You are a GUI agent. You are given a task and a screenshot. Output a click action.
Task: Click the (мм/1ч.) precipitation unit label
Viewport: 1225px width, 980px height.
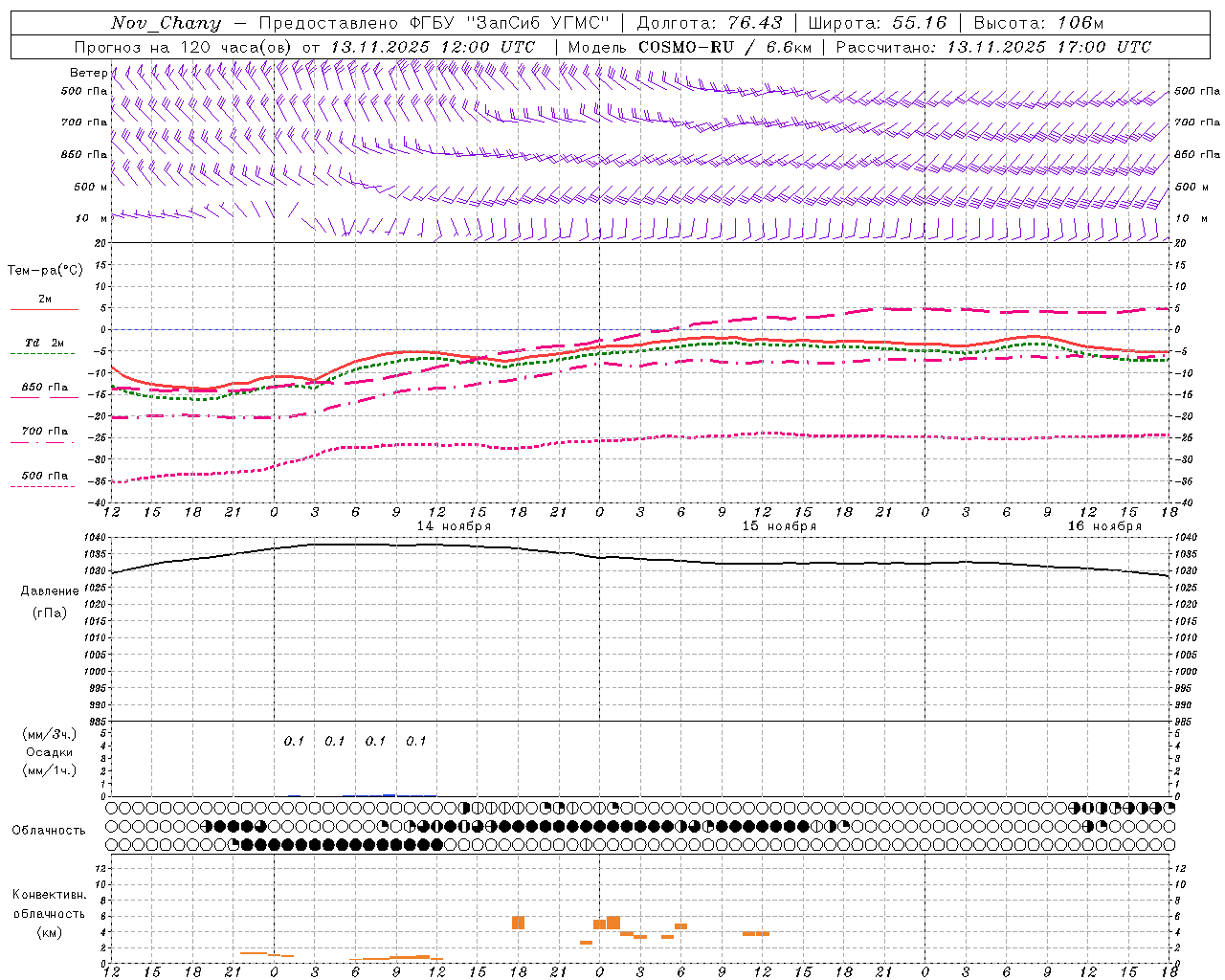50,770
